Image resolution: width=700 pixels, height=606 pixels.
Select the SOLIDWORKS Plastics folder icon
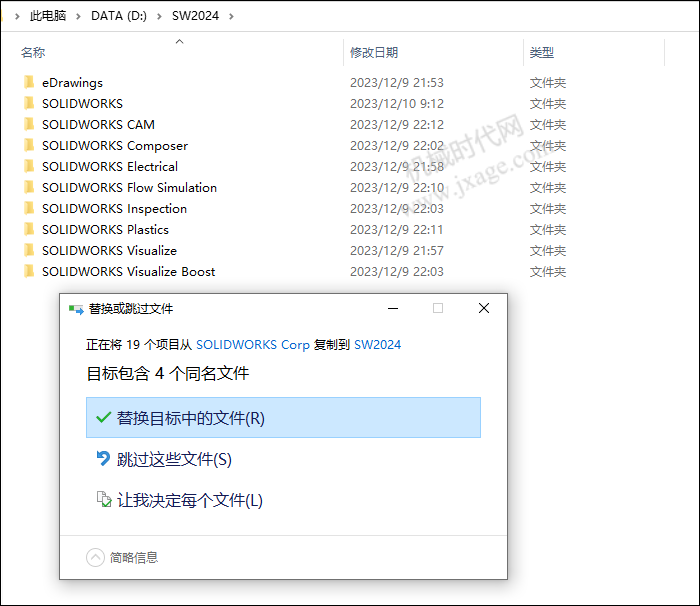click(29, 229)
